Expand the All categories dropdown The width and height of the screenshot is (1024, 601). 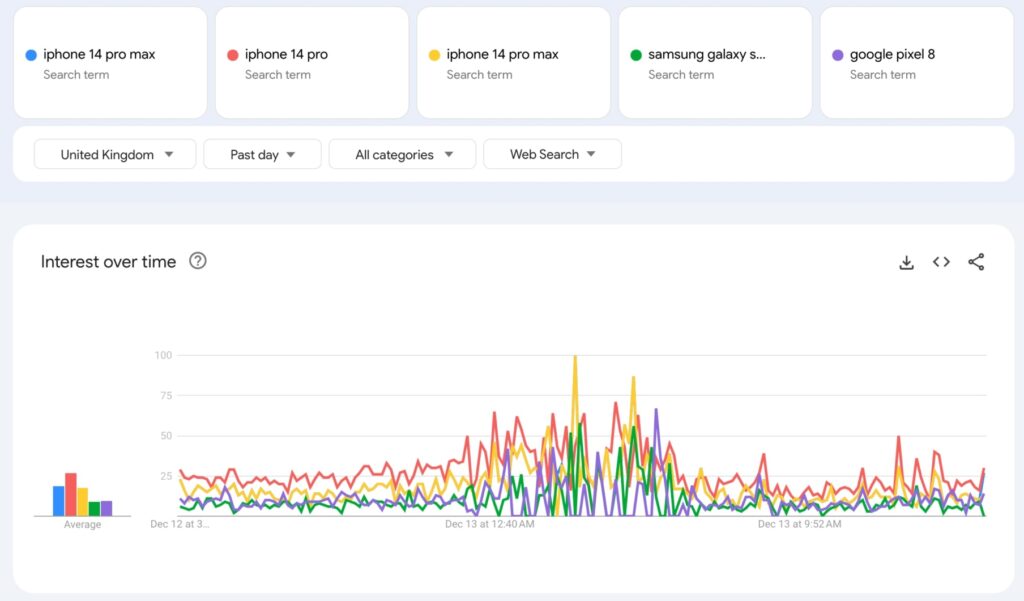402,154
